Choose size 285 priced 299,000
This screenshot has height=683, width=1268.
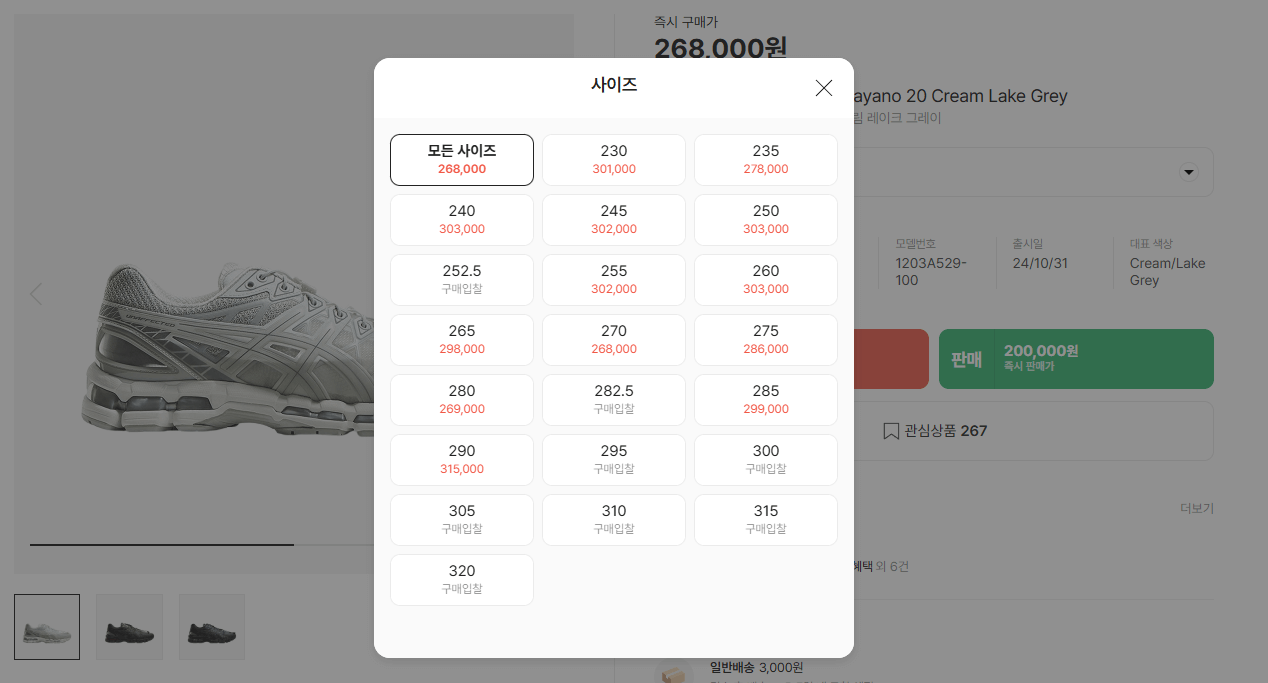pyautogui.click(x=766, y=400)
